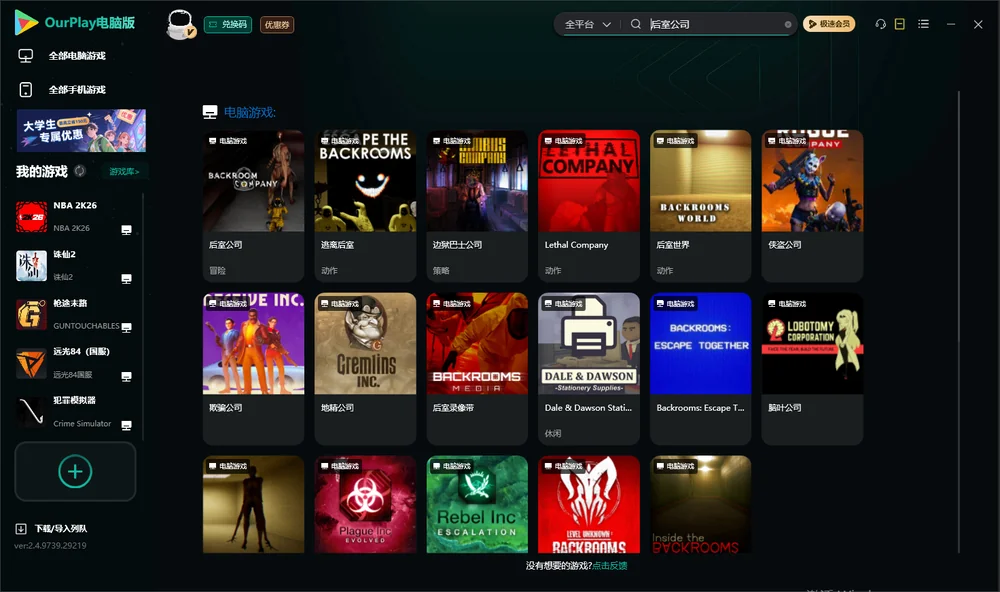Open the Lethal Company game card
1000x592 pixels.
click(589, 205)
